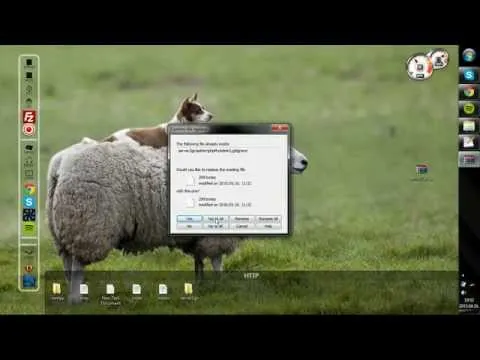
Task: Open the red record icon in dock
Action: (x=29, y=130)
